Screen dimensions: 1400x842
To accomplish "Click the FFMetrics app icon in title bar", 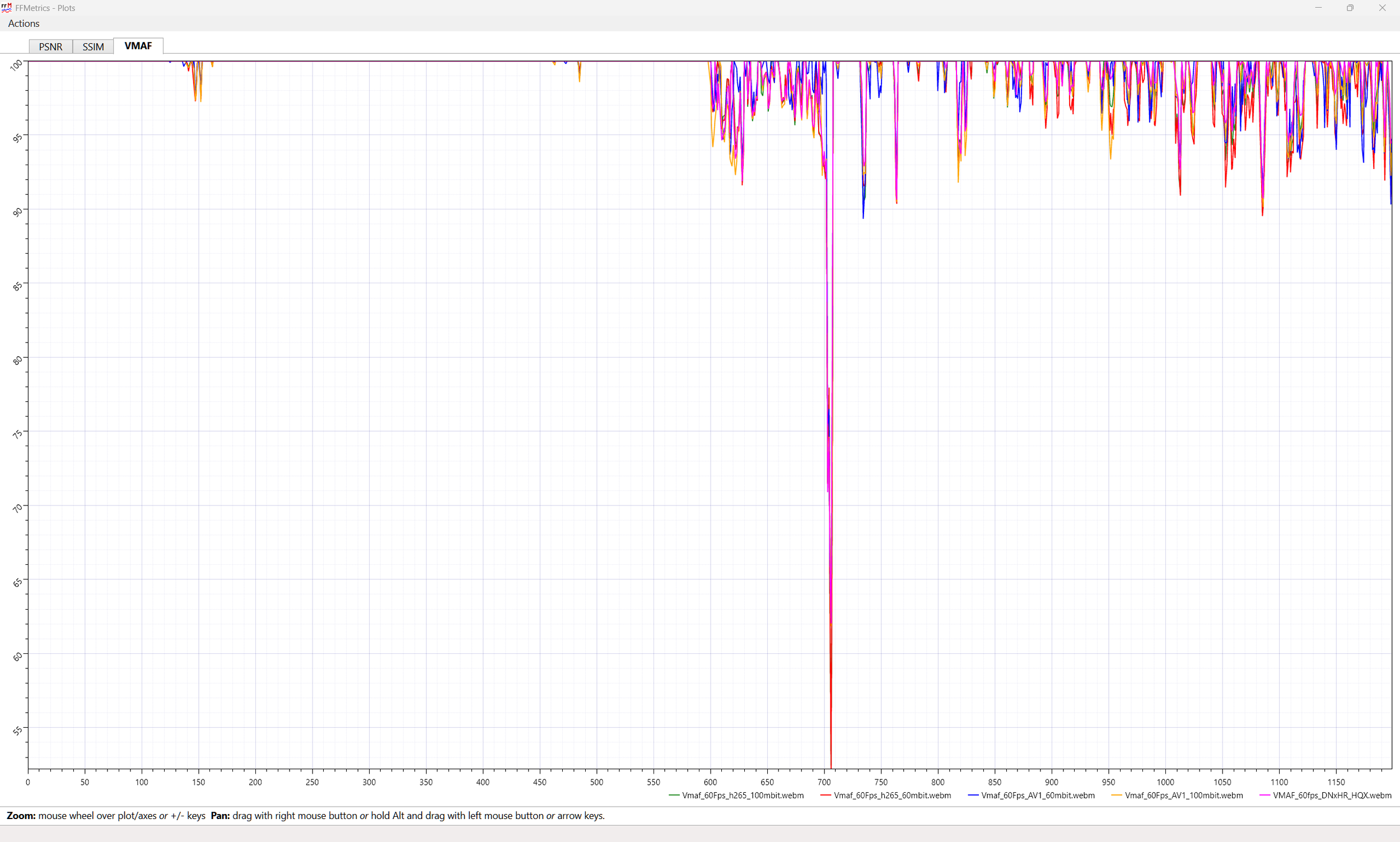I will [x=7, y=8].
